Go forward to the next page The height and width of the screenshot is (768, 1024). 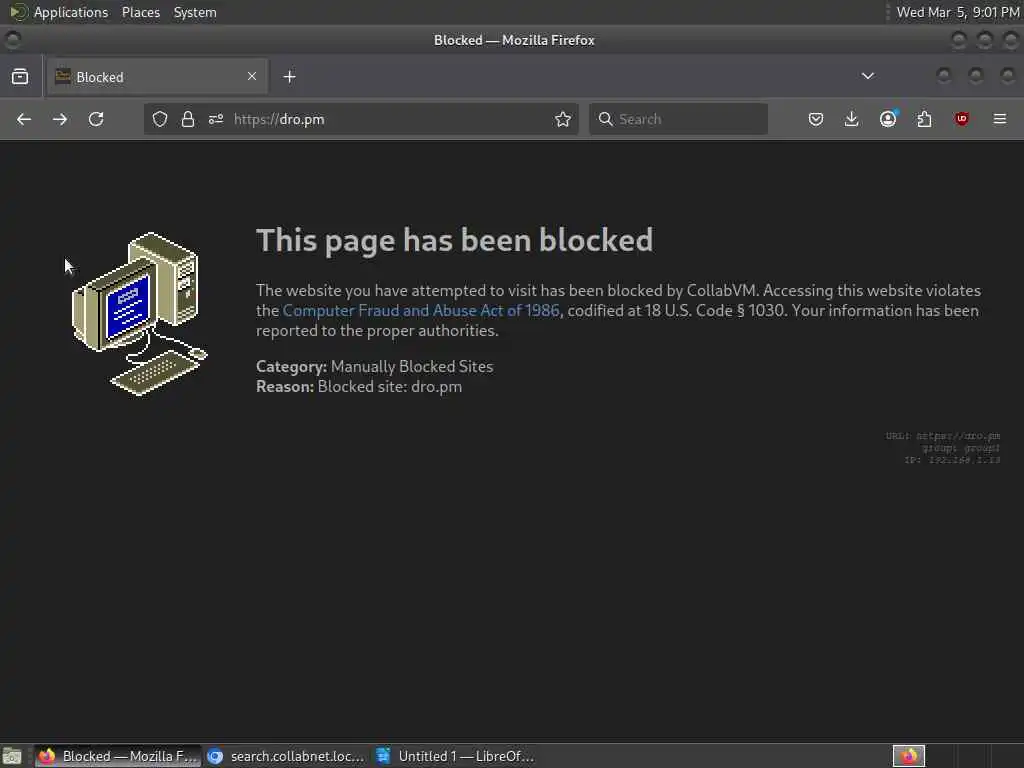[59, 119]
